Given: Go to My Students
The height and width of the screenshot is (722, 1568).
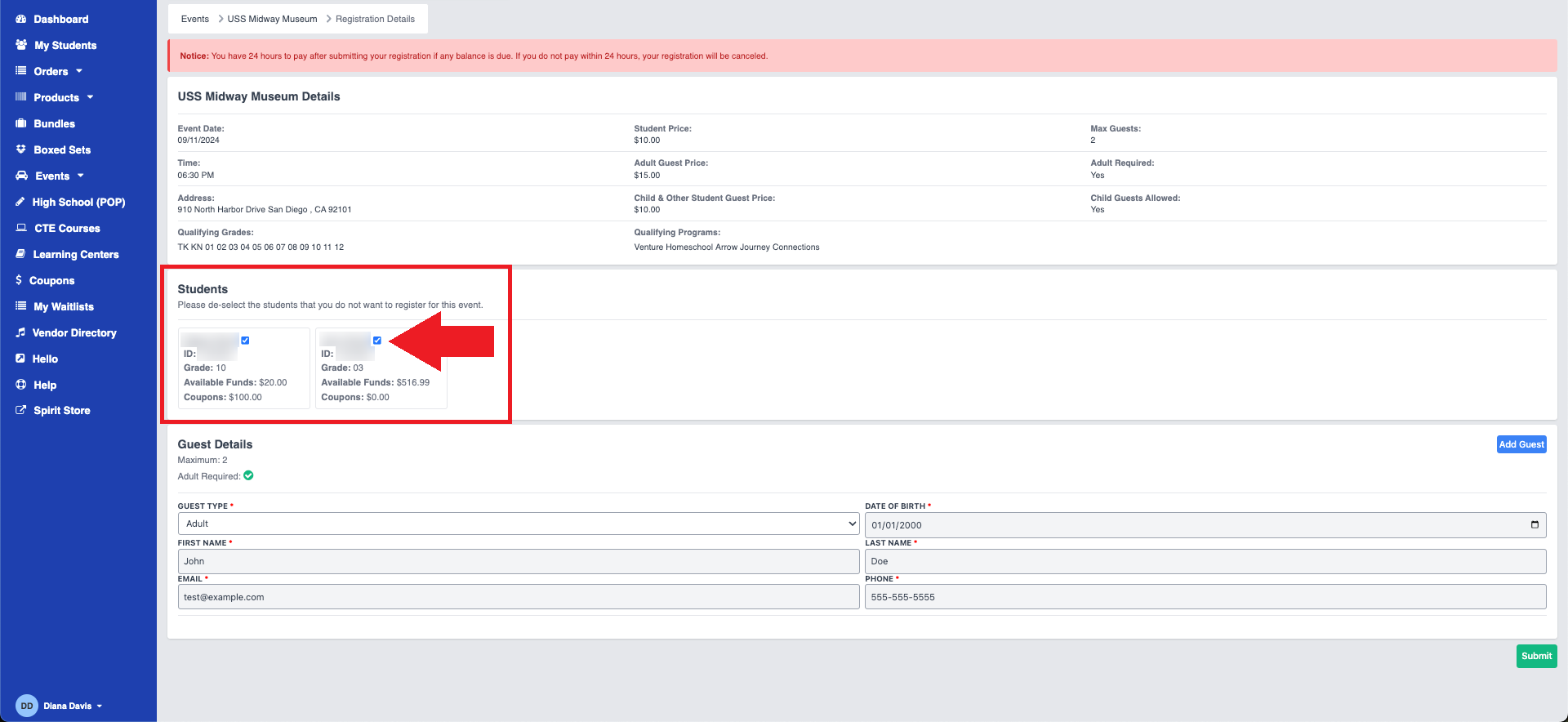Looking at the screenshot, I should (x=65, y=45).
